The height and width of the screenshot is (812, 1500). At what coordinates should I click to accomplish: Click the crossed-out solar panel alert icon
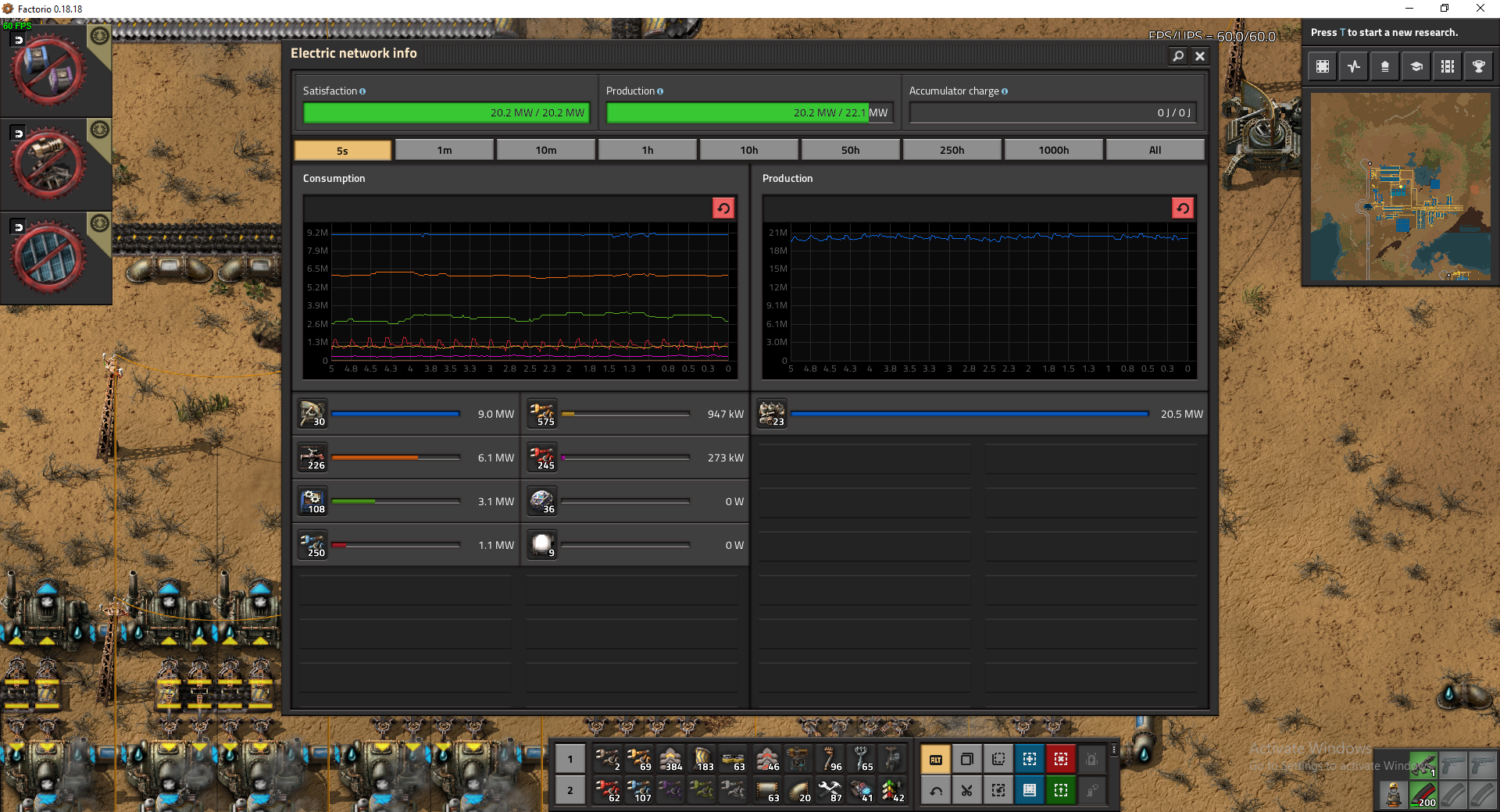(48, 257)
